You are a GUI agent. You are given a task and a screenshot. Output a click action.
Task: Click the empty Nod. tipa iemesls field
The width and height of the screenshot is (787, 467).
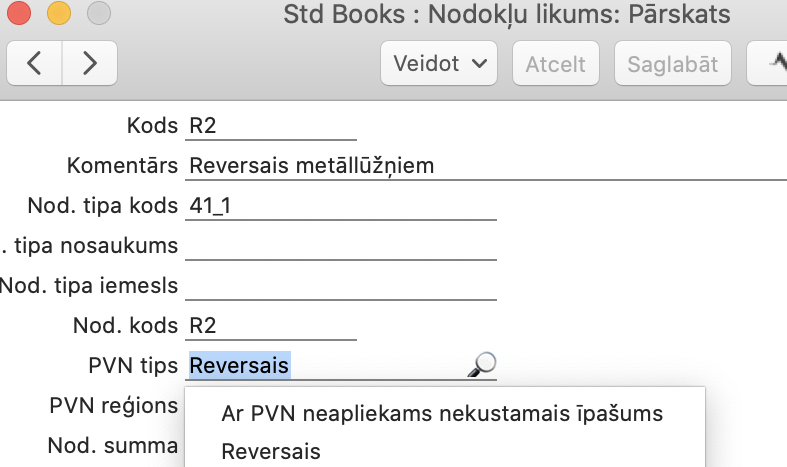pyautogui.click(x=340, y=286)
